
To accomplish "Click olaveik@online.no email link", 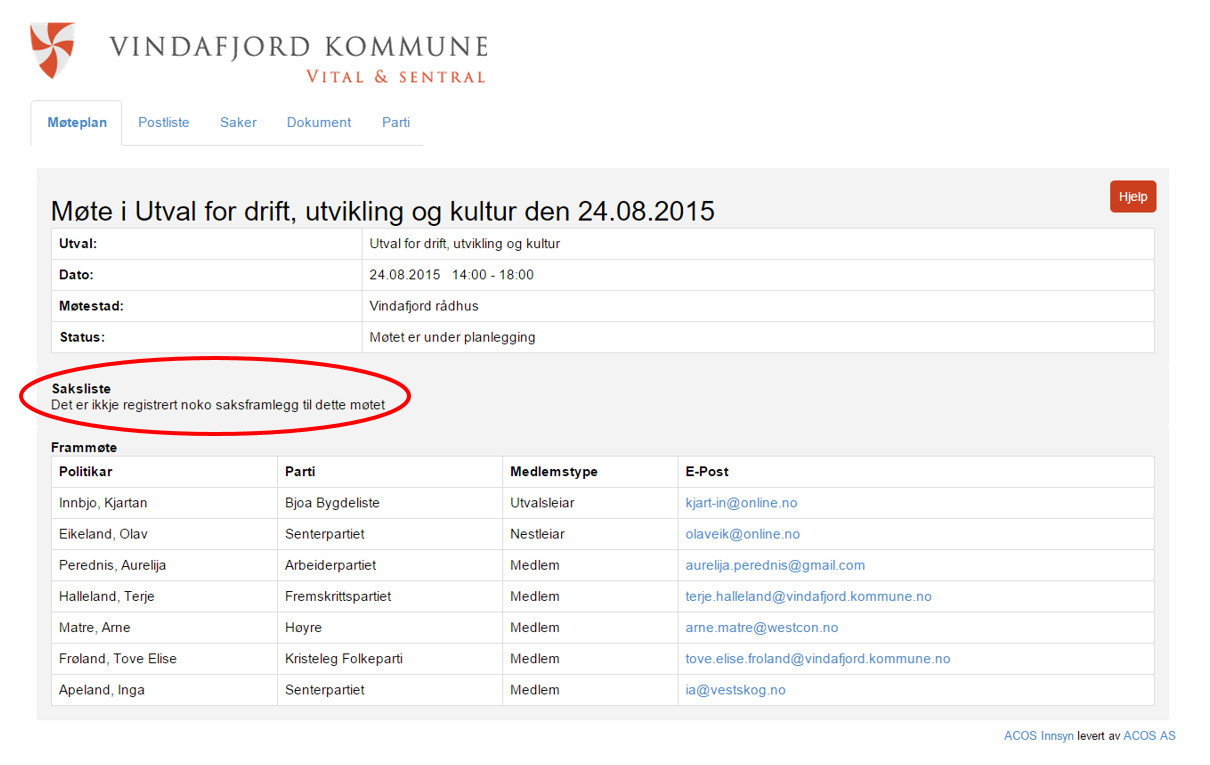I will click(x=742, y=534).
